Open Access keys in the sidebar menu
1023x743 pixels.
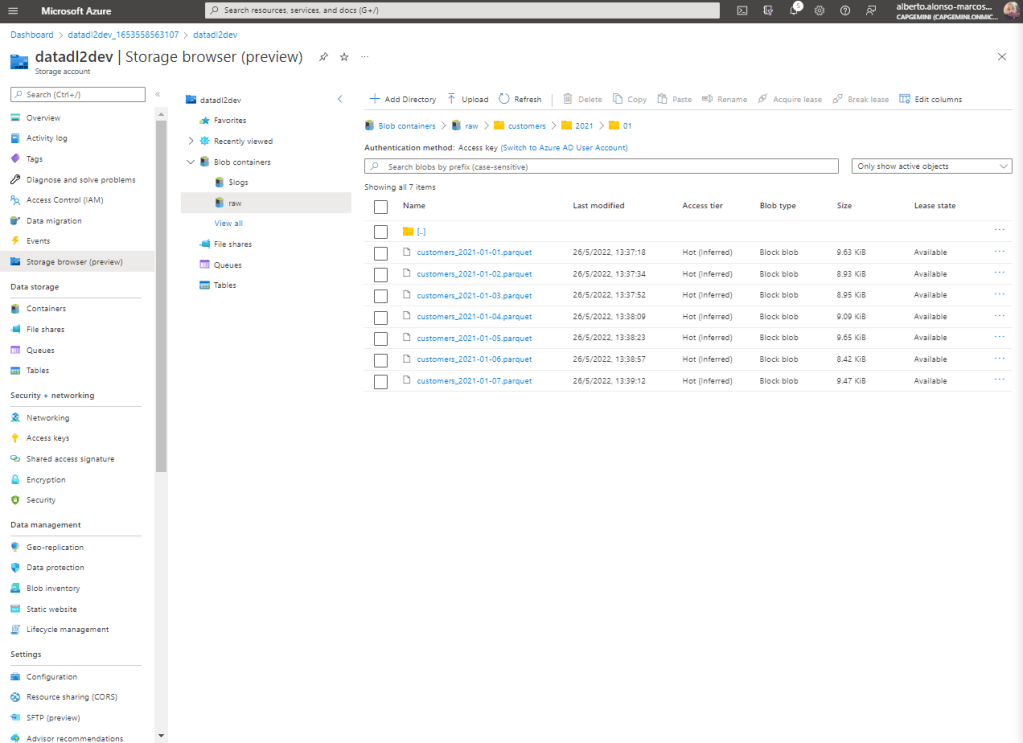pos(47,438)
